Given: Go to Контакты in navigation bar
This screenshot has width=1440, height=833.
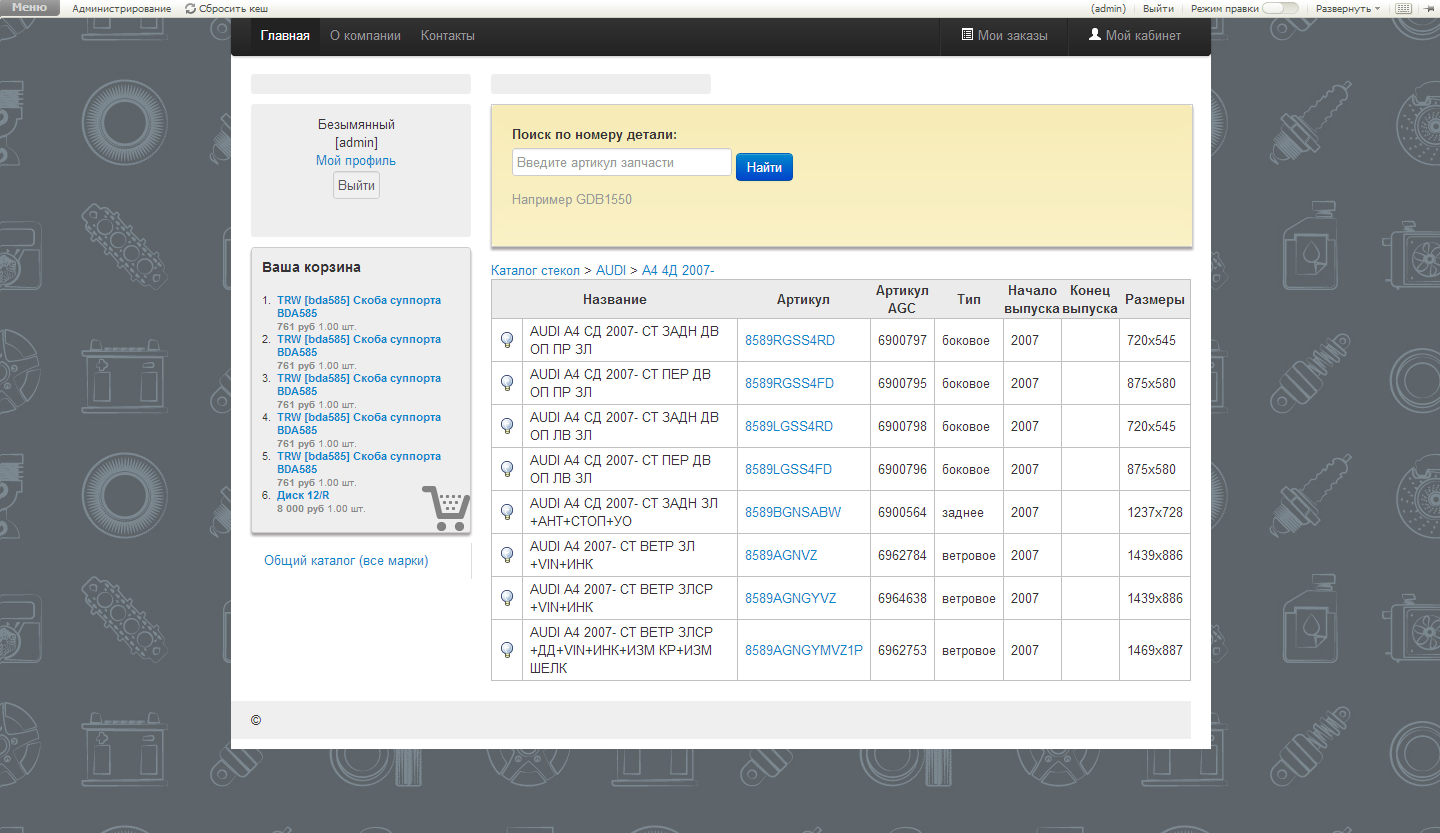Looking at the screenshot, I should [x=447, y=36].
